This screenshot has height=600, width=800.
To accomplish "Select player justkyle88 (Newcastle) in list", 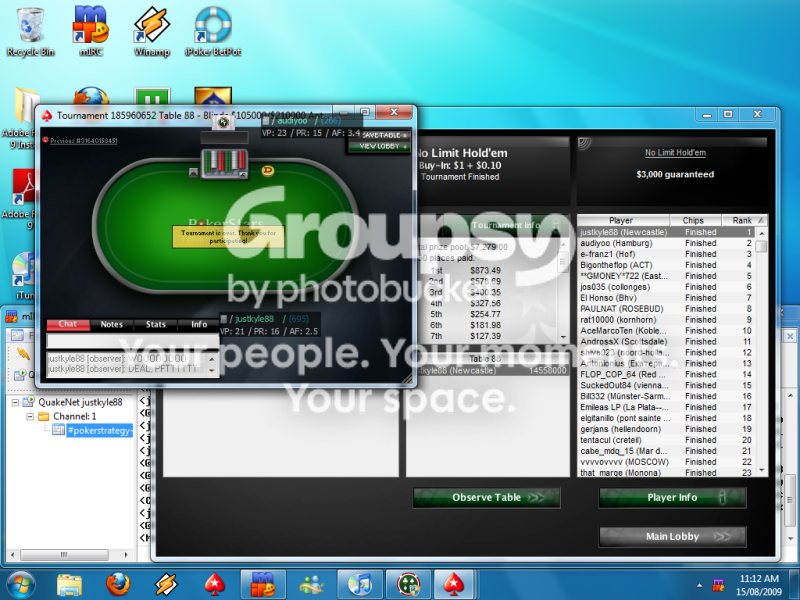I will pos(666,232).
